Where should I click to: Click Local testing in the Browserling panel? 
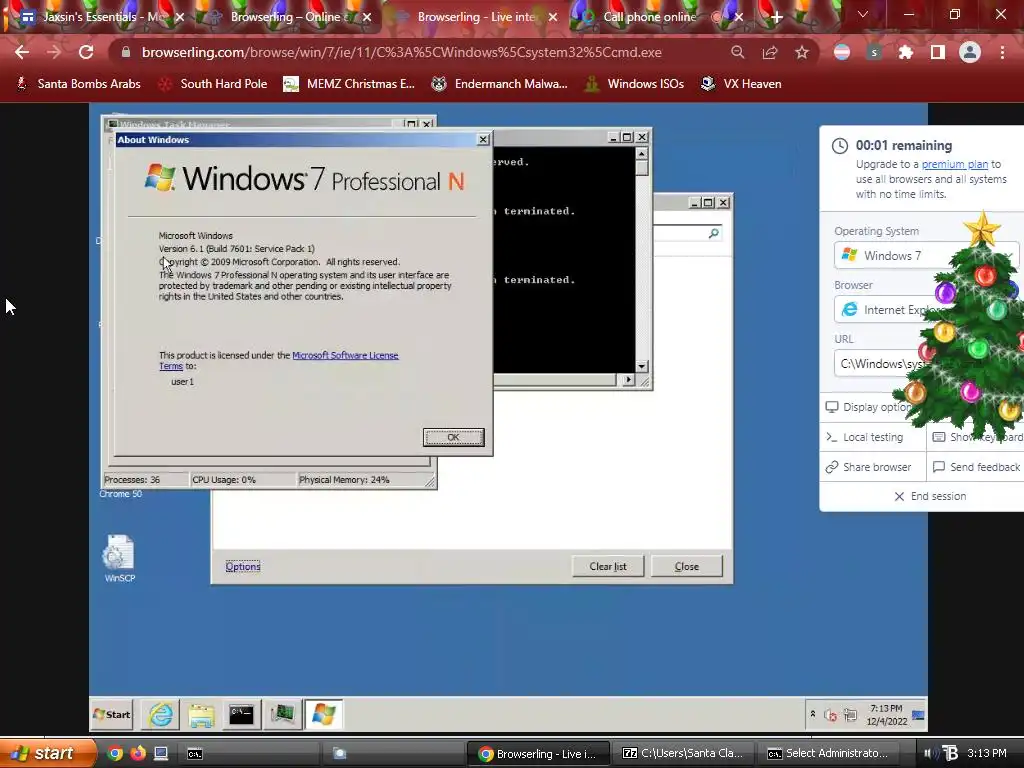873,437
